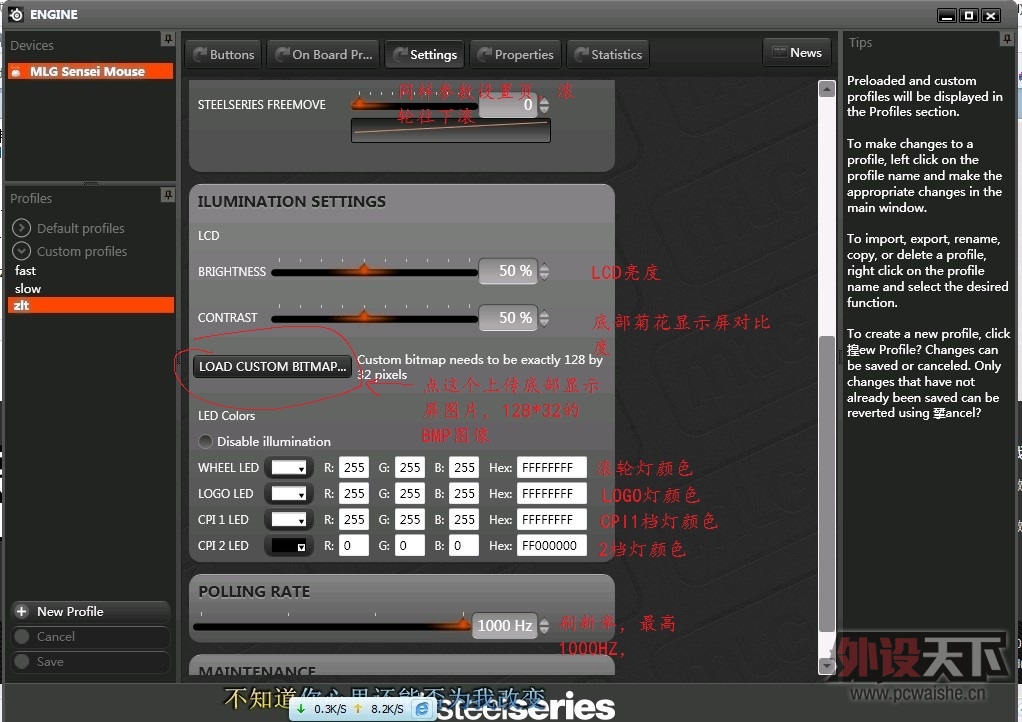Image resolution: width=1022 pixels, height=722 pixels.
Task: Adjust the LCD Brightness slider
Action: click(374, 270)
